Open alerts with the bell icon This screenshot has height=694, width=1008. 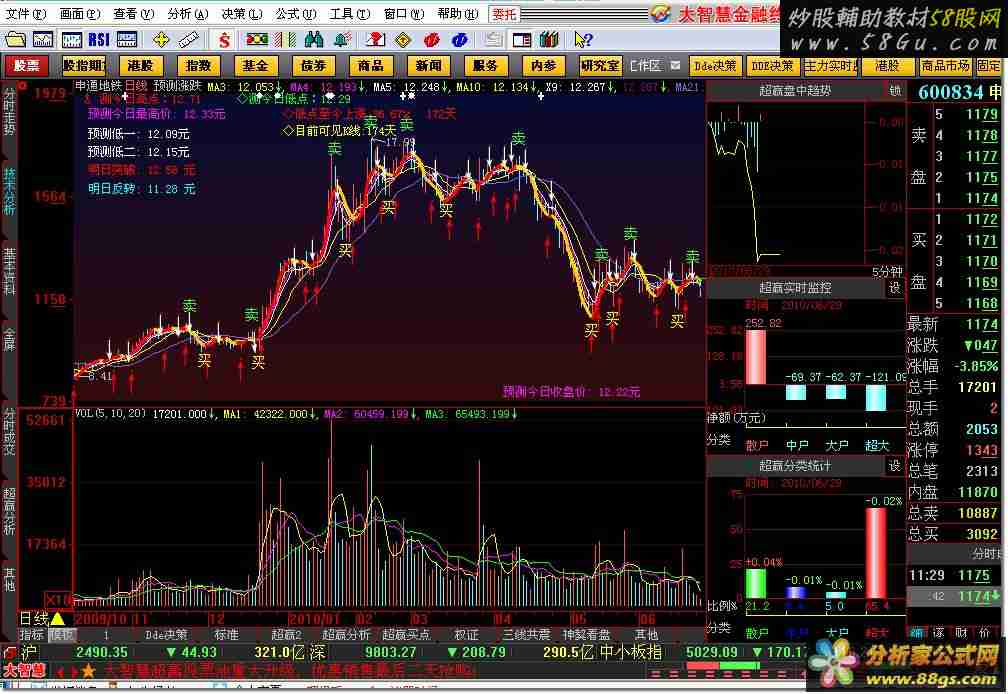pos(341,40)
